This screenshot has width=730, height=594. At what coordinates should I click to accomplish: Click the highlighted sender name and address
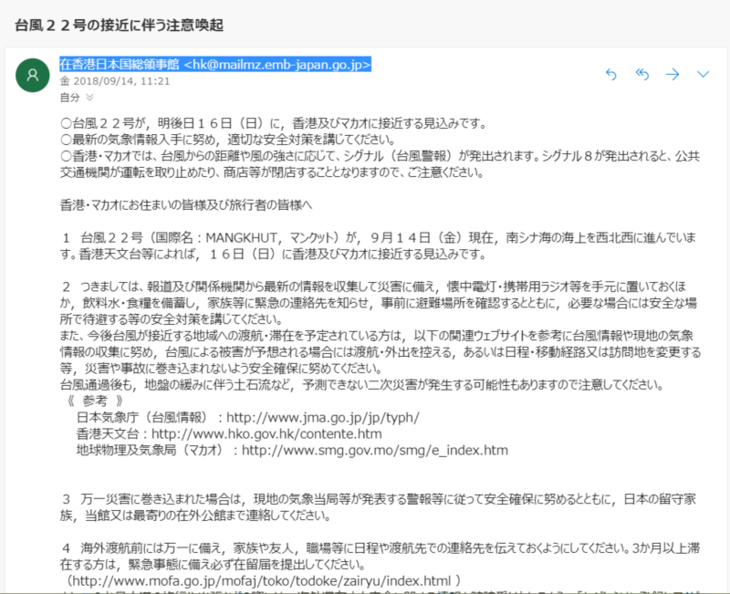(215, 65)
